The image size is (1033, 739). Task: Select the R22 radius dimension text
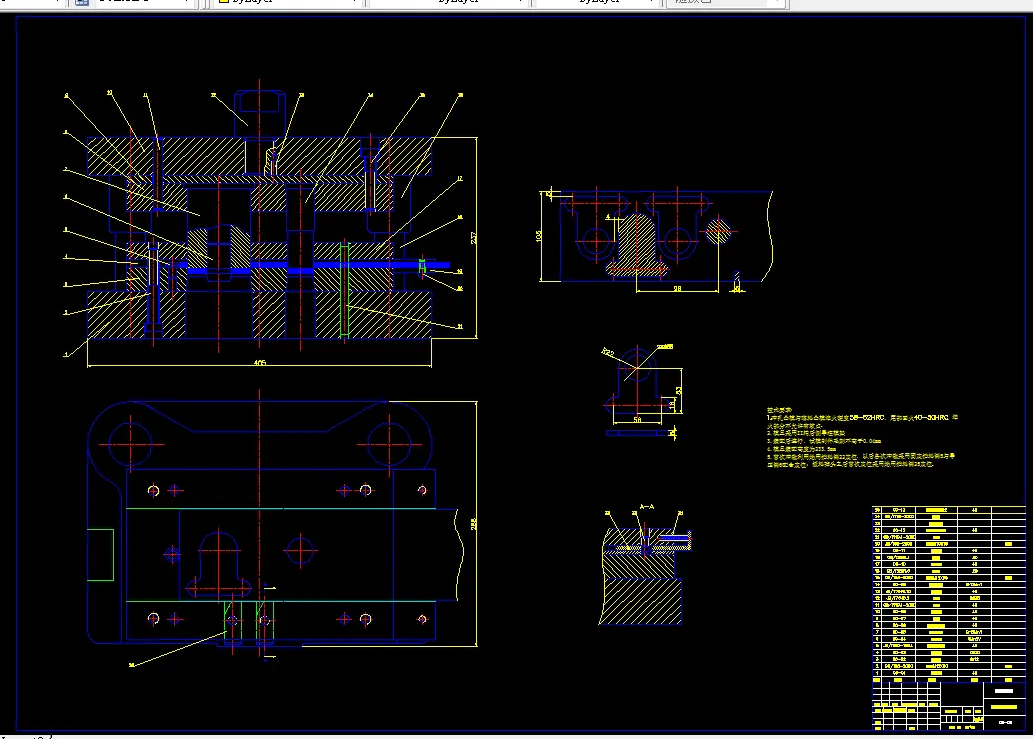click(x=607, y=352)
